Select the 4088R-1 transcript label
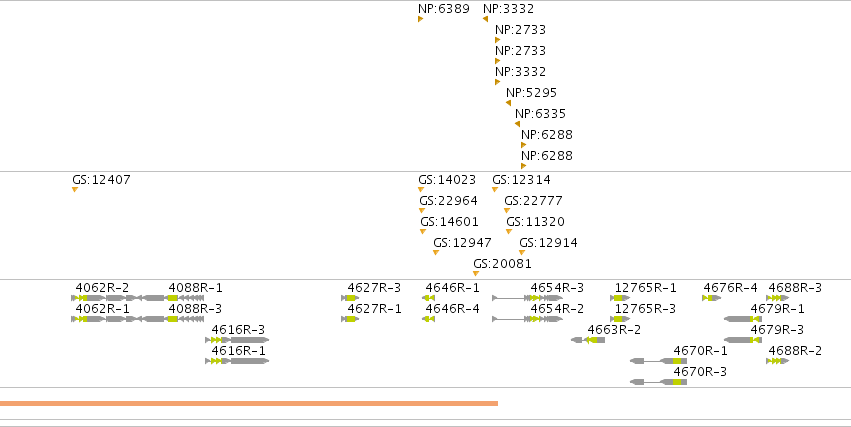 [x=195, y=288]
